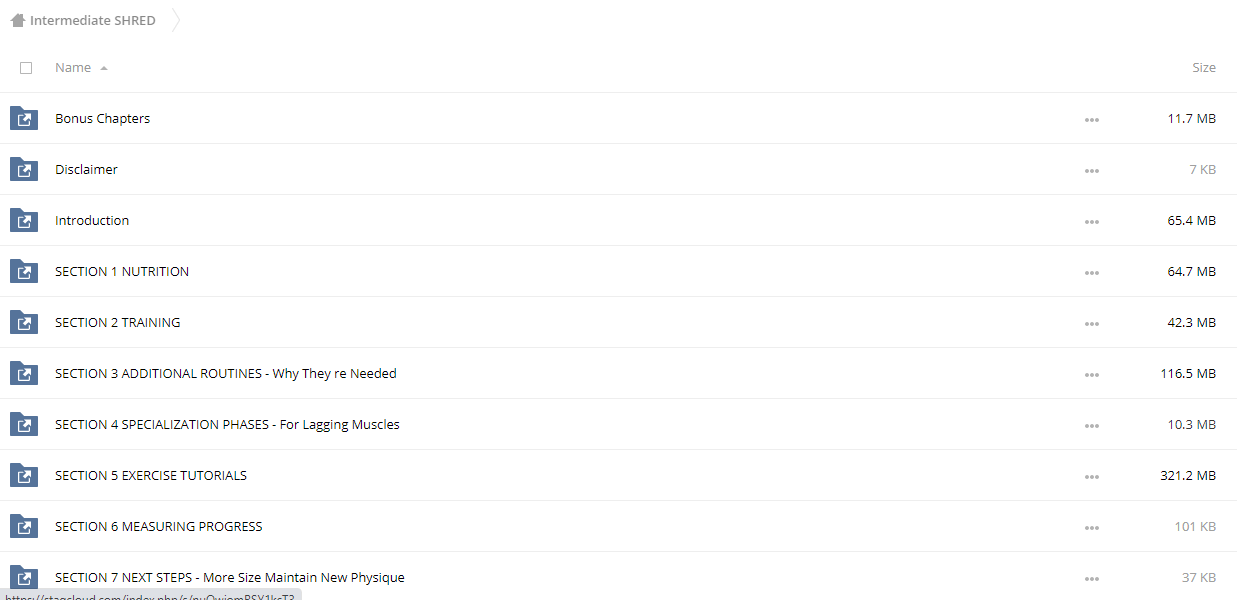Sort the list by Size column
Screen dimensions: 1237x600
(x=1204, y=68)
